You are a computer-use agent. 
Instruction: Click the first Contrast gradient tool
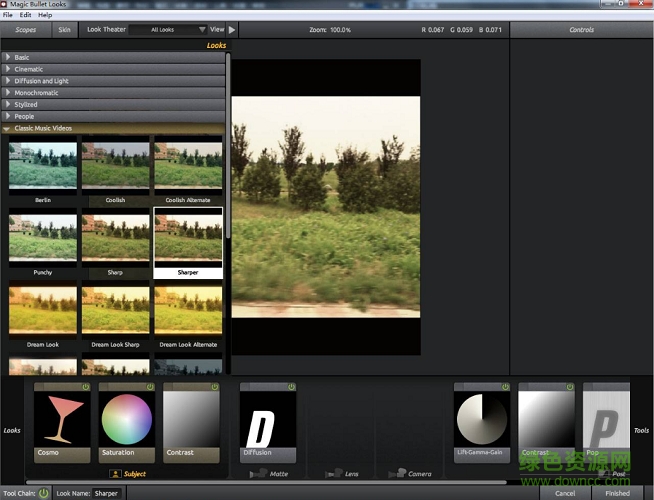pyautogui.click(x=191, y=420)
